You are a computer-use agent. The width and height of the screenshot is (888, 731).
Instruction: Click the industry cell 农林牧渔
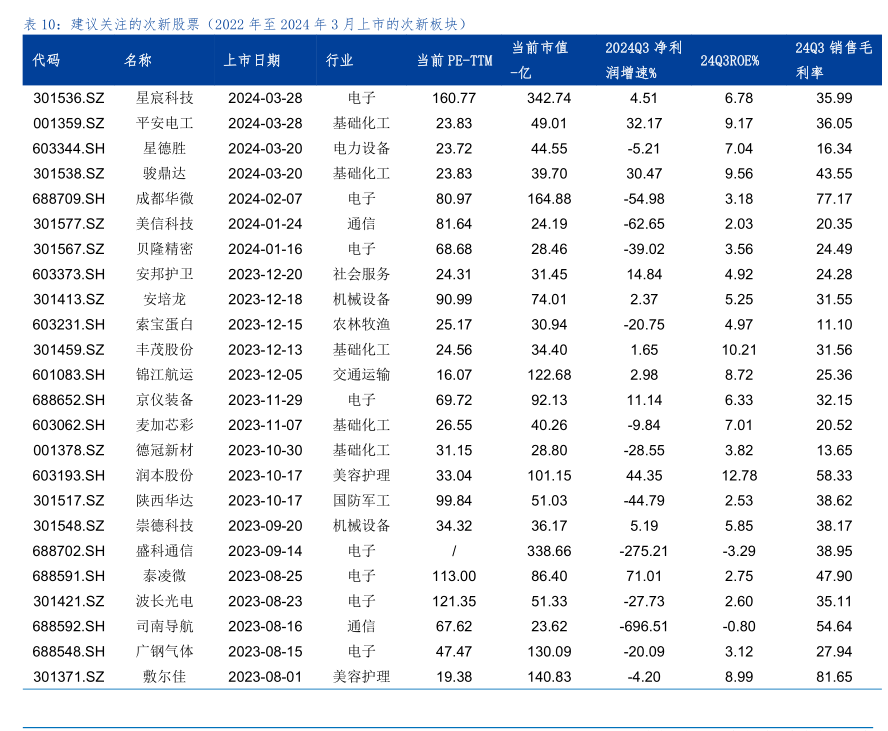click(361, 324)
